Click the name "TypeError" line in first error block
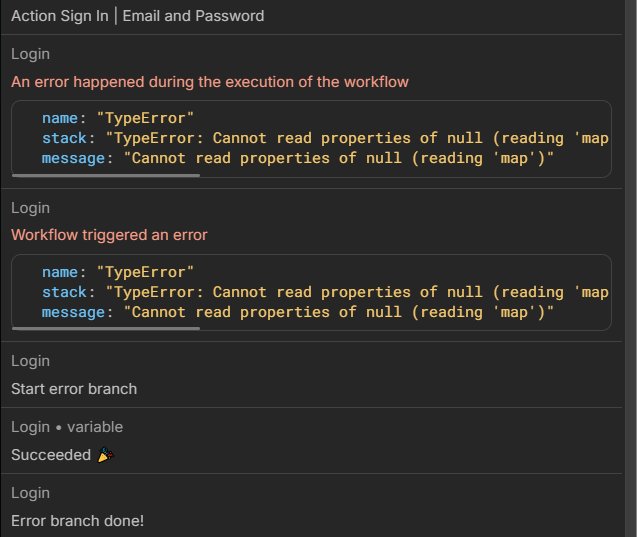Screen dimensions: 637x537 coord(118,118)
